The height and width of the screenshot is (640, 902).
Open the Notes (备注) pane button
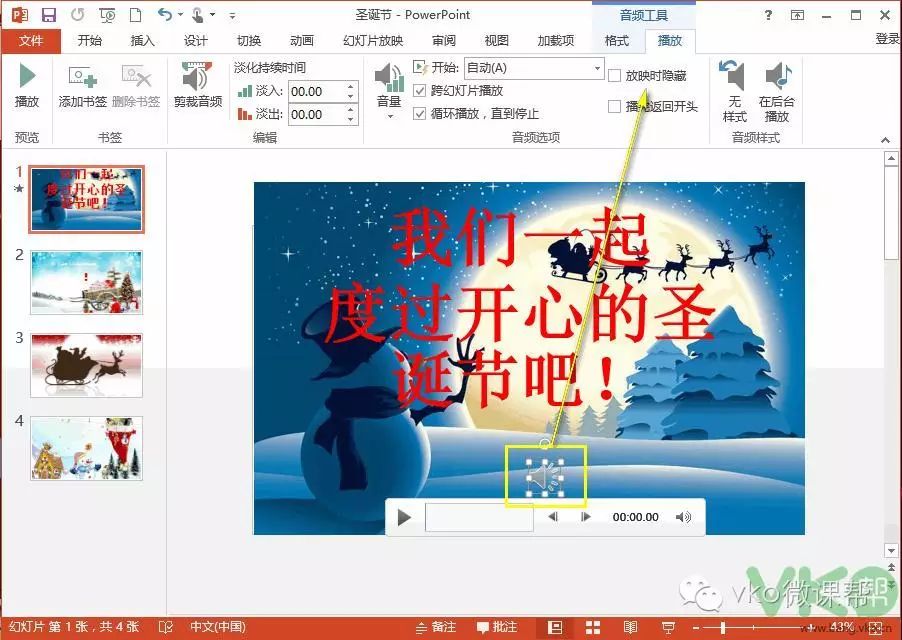(x=436, y=627)
